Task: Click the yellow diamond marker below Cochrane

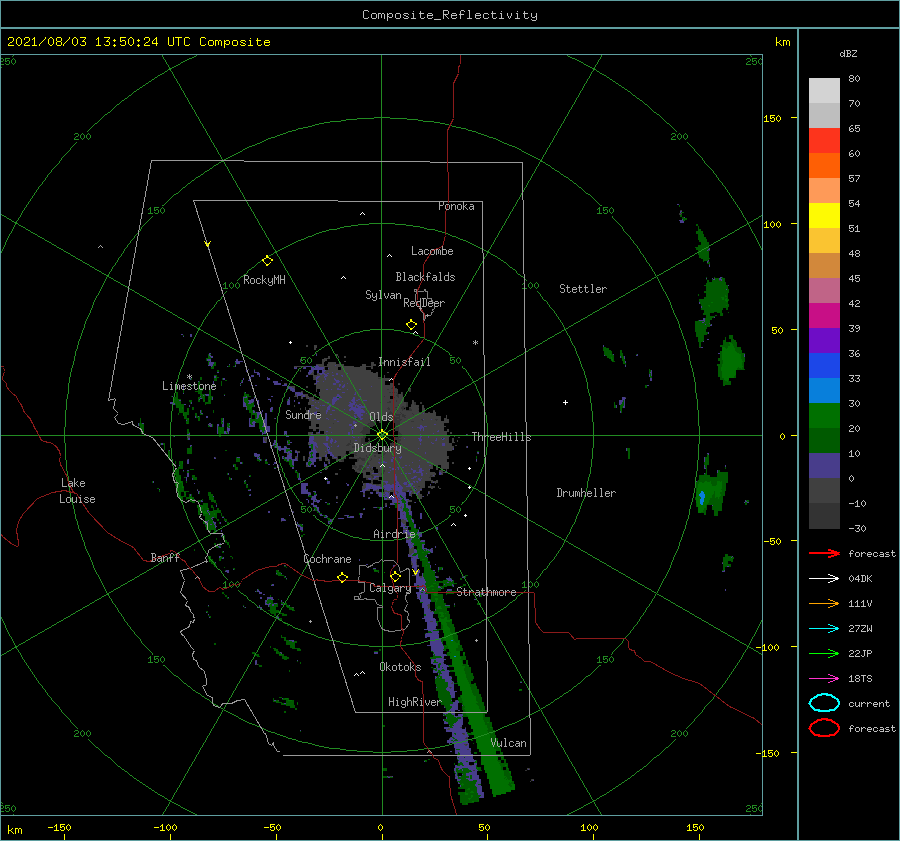Action: (x=343, y=577)
